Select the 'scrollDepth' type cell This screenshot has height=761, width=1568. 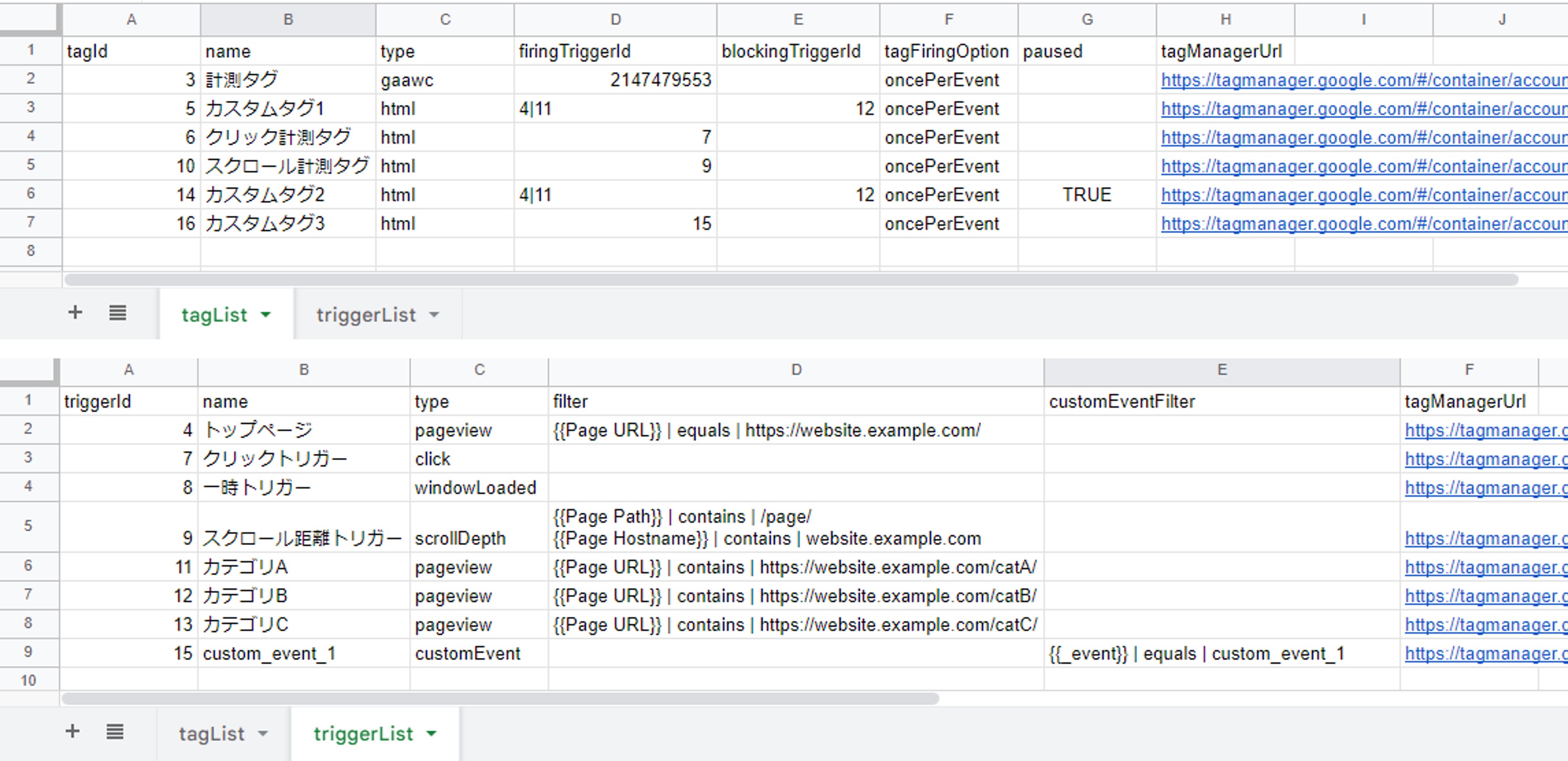tap(479, 527)
